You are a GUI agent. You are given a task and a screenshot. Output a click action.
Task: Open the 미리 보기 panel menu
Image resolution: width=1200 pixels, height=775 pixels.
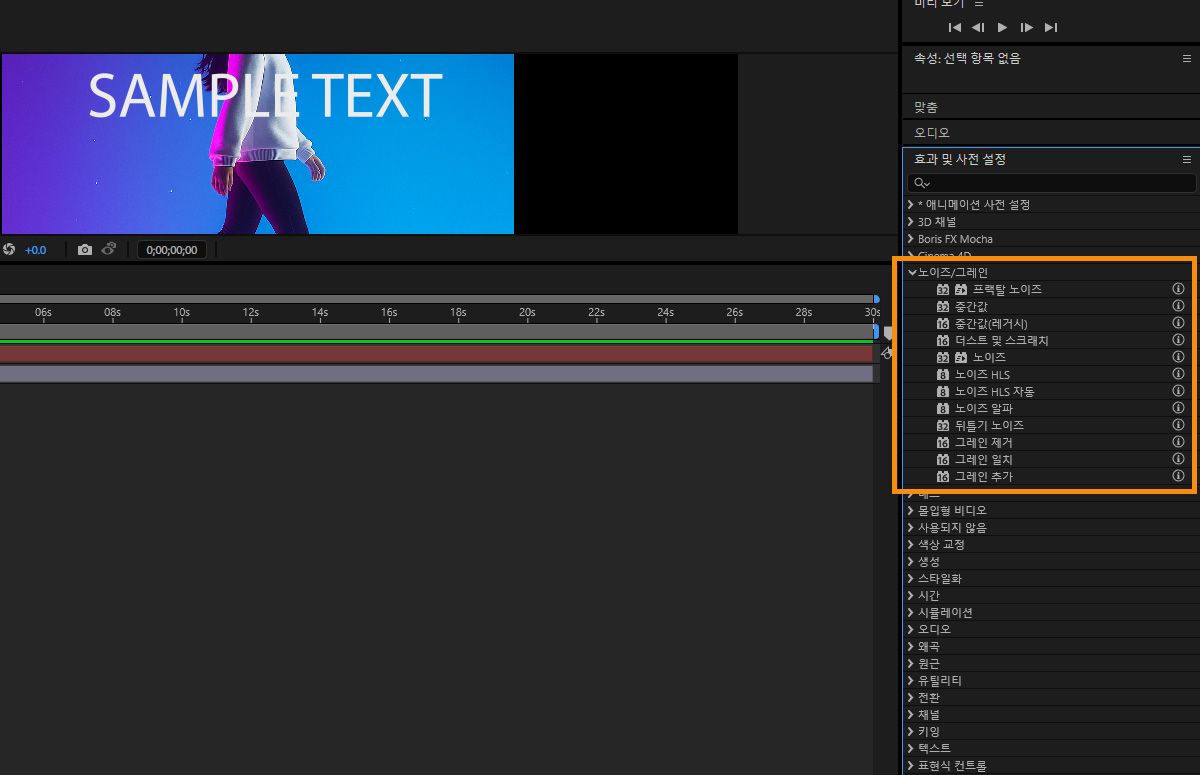pos(980,4)
